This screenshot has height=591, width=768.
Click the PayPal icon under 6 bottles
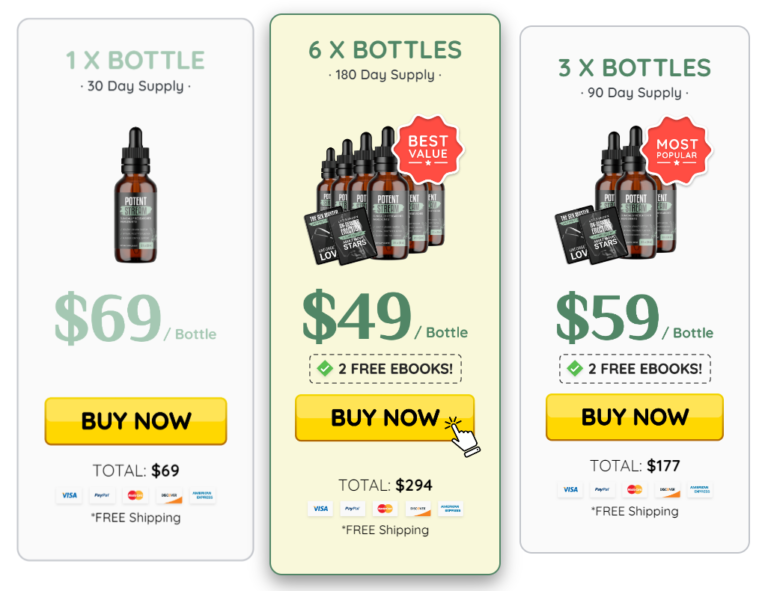(353, 509)
